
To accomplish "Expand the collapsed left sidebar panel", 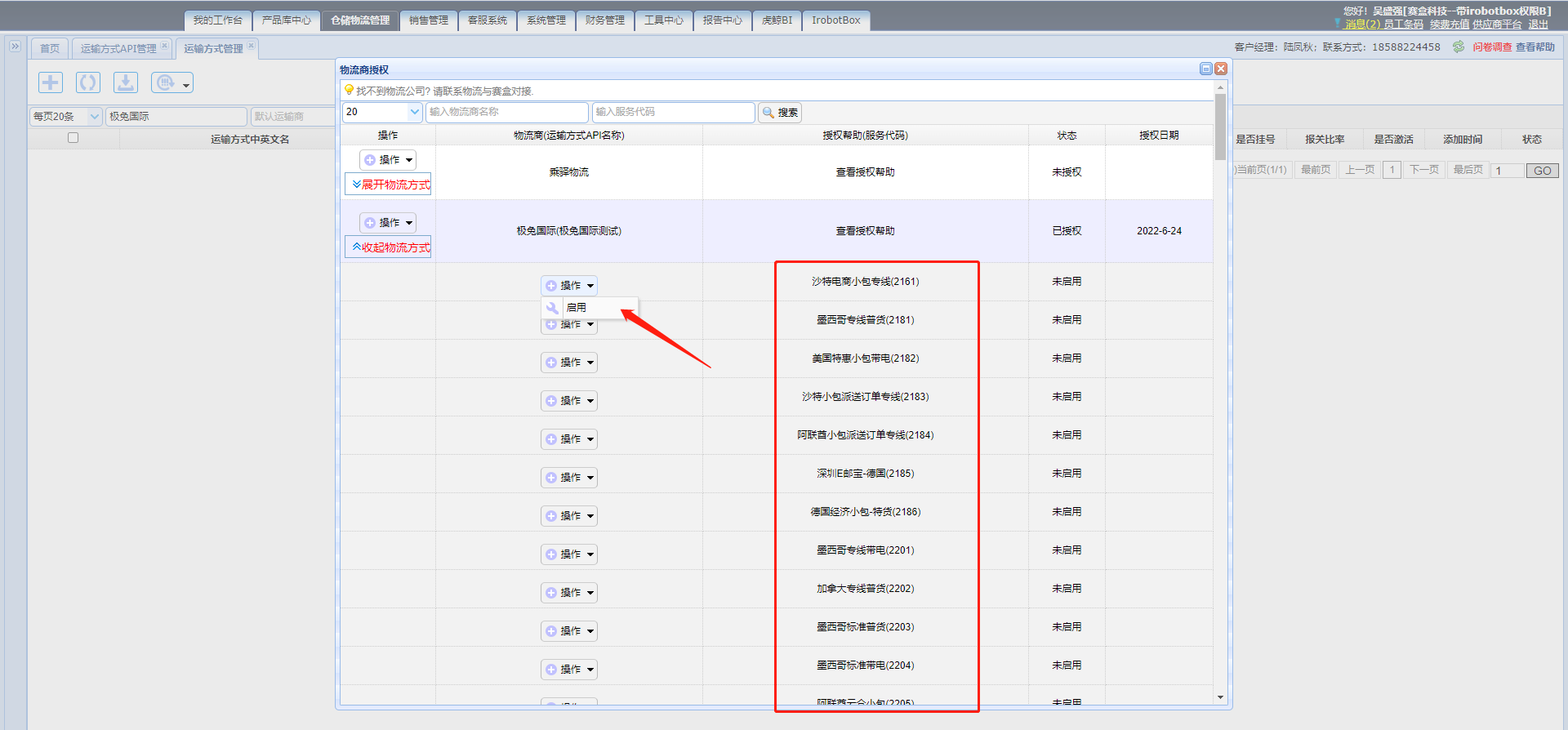I will pos(15,47).
